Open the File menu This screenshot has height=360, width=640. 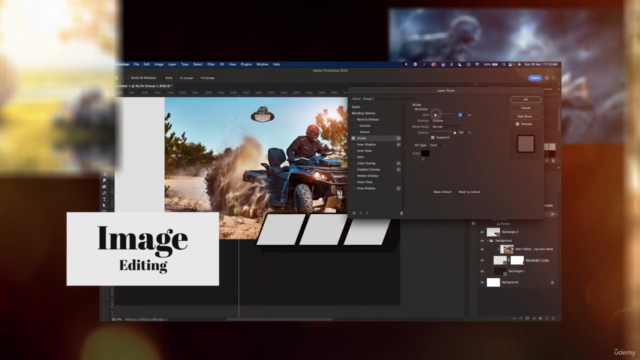tap(136, 64)
